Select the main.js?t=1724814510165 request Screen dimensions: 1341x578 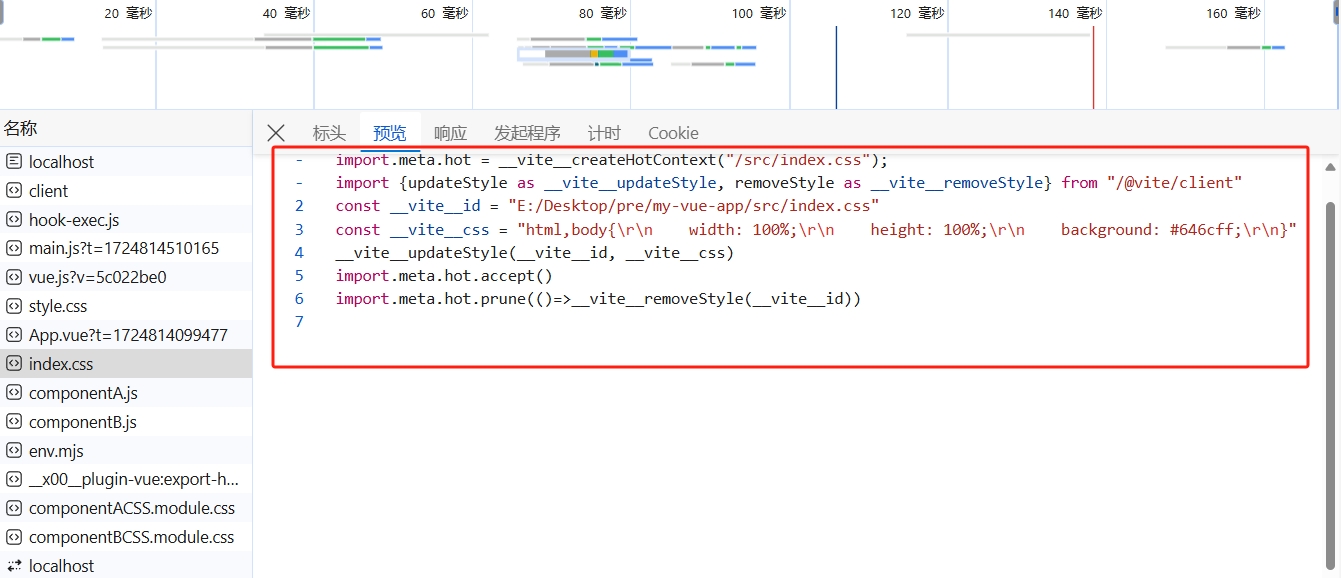124,248
